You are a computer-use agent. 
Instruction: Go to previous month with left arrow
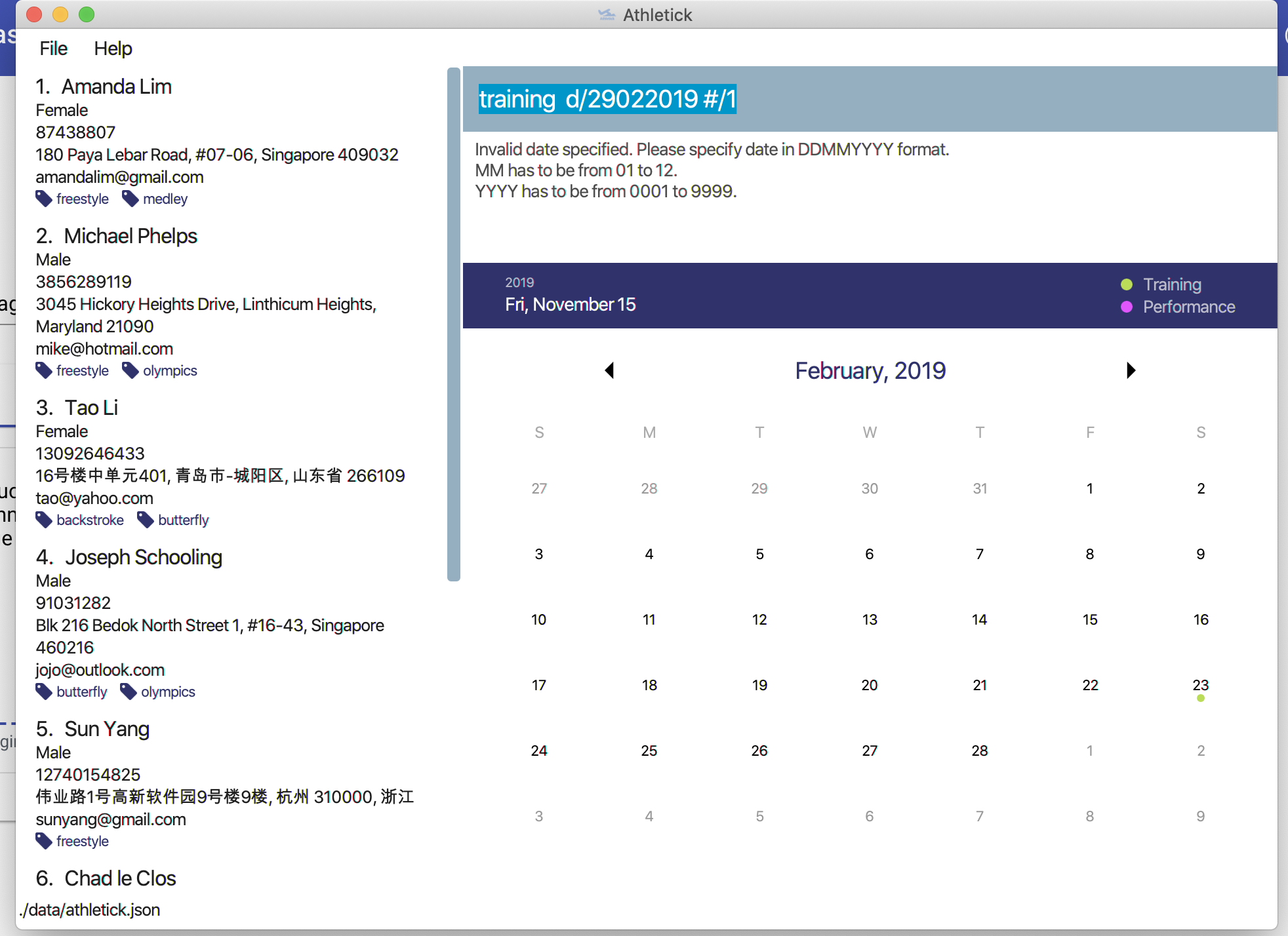pyautogui.click(x=609, y=370)
